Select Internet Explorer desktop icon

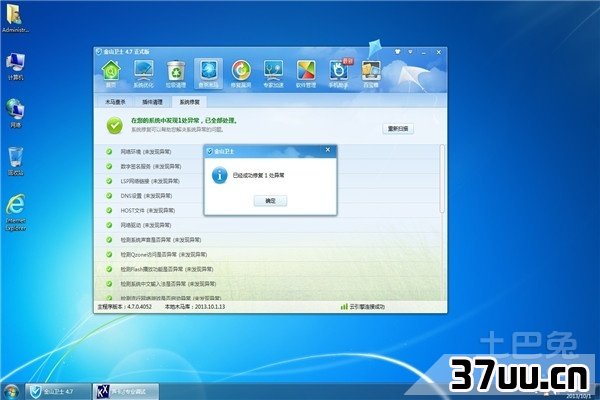pyautogui.click(x=16, y=212)
